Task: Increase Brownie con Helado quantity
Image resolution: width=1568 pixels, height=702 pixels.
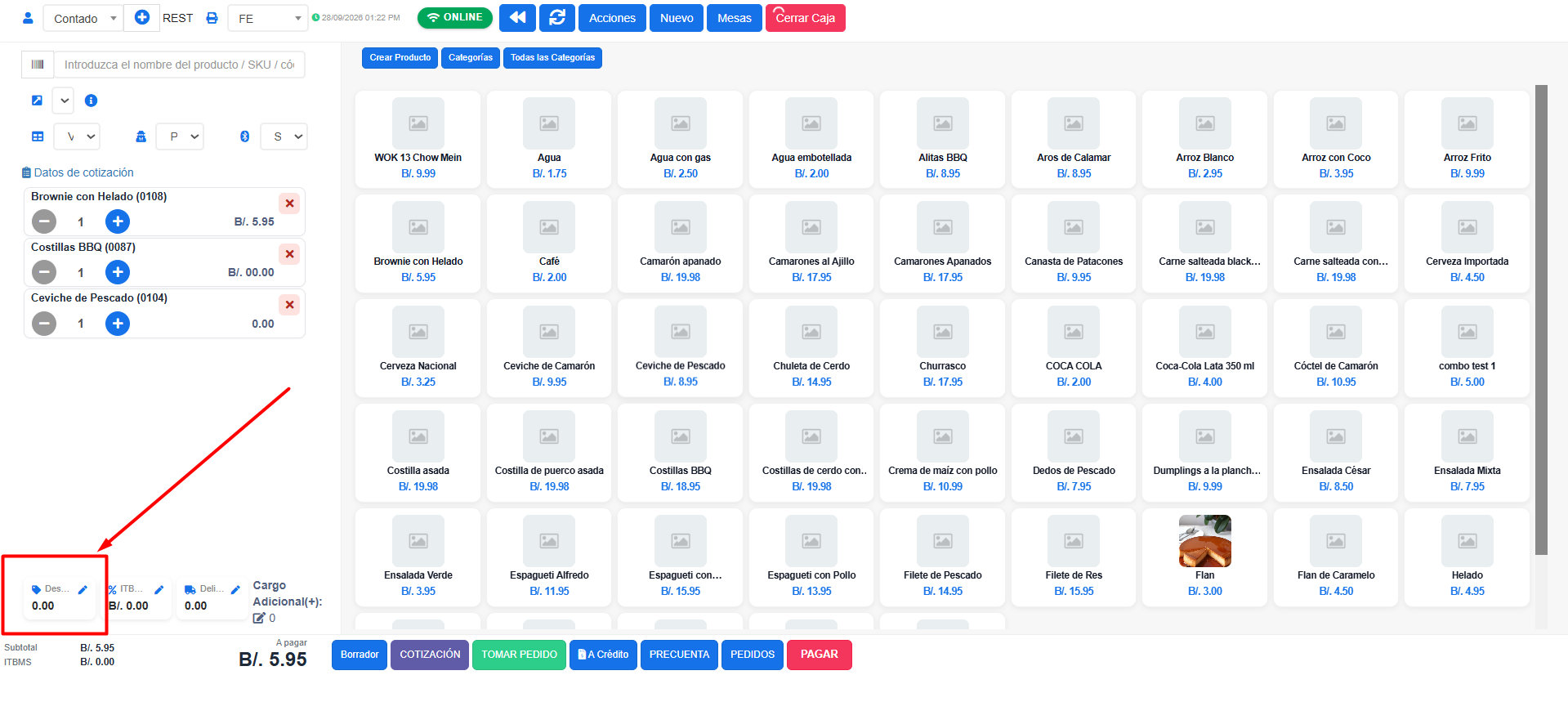Action: pos(118,221)
